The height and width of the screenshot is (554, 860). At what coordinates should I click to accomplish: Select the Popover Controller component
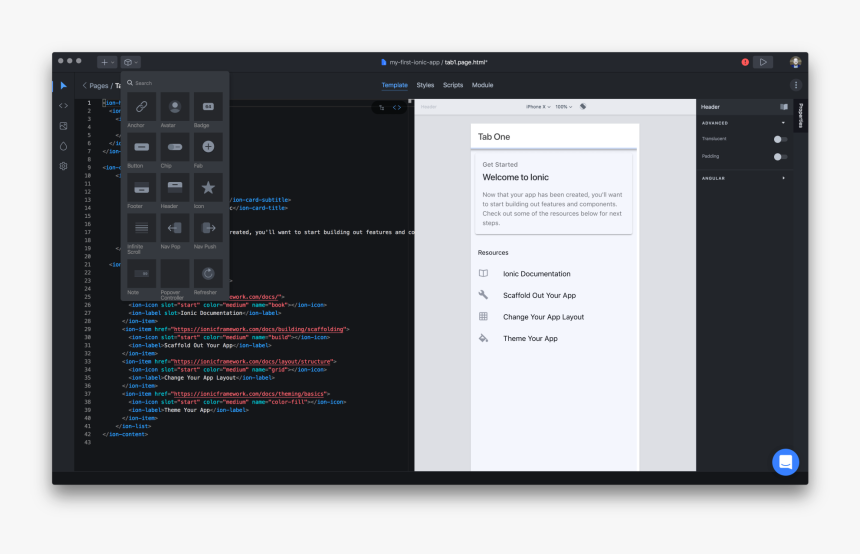[175, 274]
